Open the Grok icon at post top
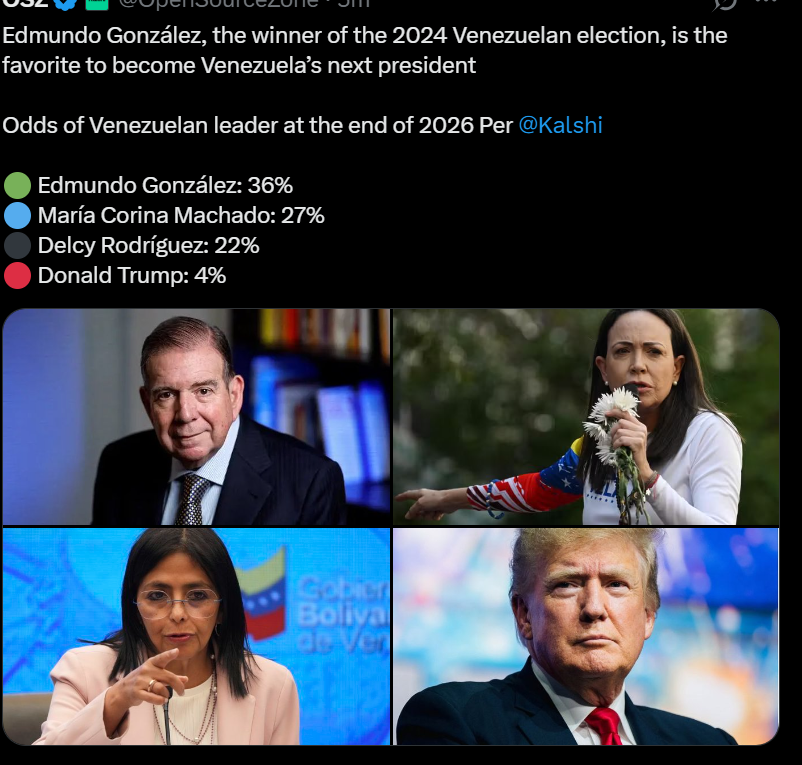The height and width of the screenshot is (765, 802). pyautogui.click(x=724, y=4)
